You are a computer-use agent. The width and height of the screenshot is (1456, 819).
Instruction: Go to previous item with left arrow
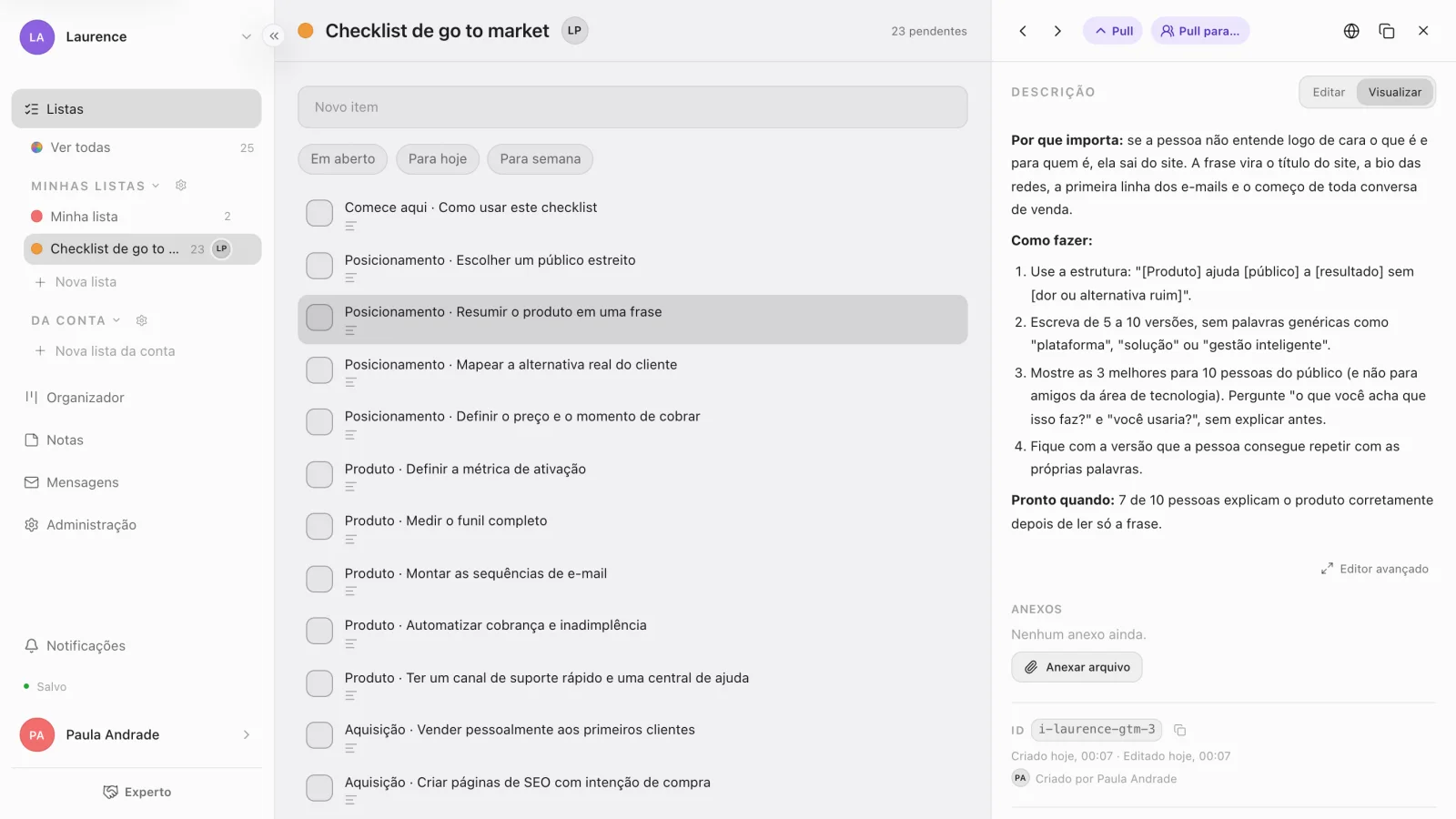tap(1023, 31)
